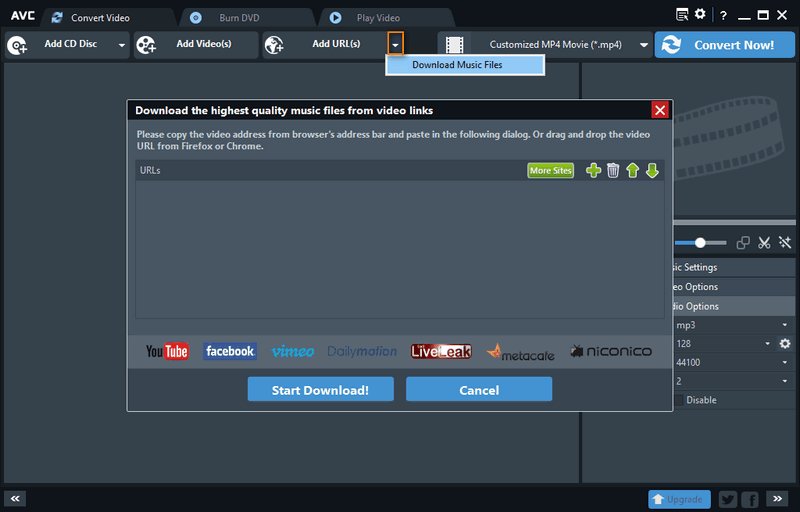Click the Start Download! button
Image resolution: width=800 pixels, height=512 pixels.
(x=320, y=389)
